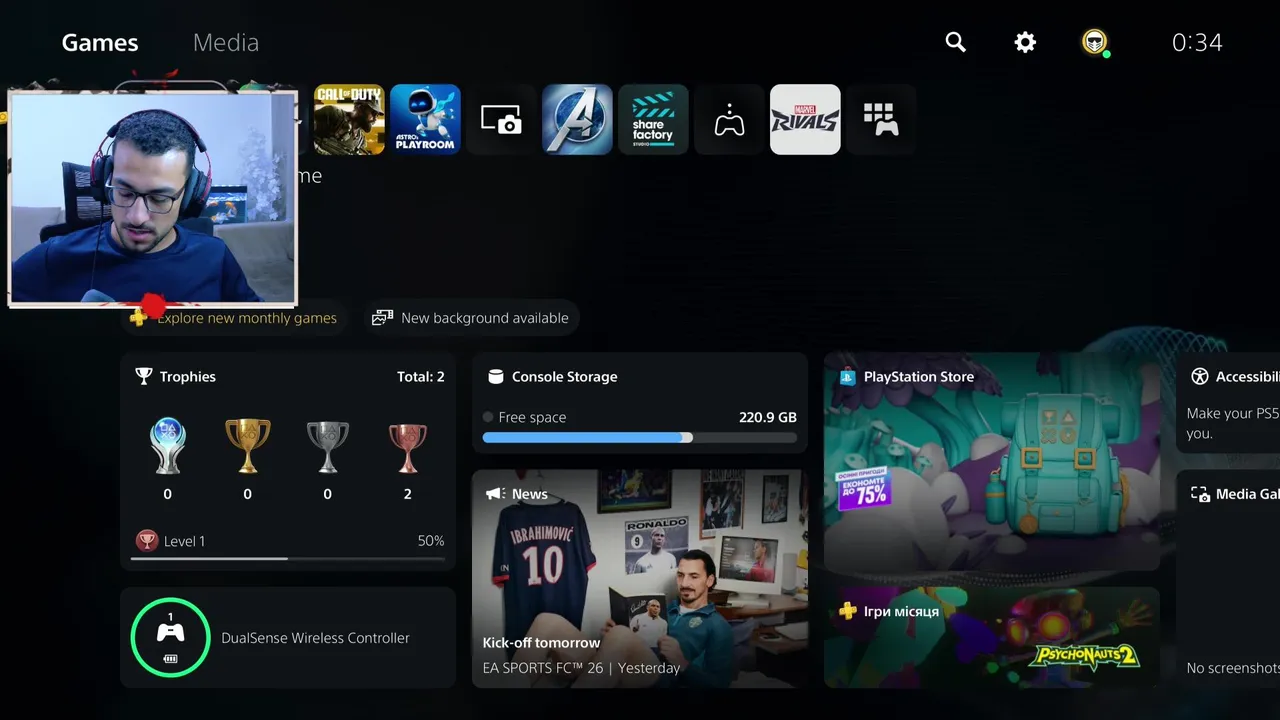Open the EA SPORTS FC 26 news card
This screenshot has width=1280, height=720.
click(x=640, y=579)
